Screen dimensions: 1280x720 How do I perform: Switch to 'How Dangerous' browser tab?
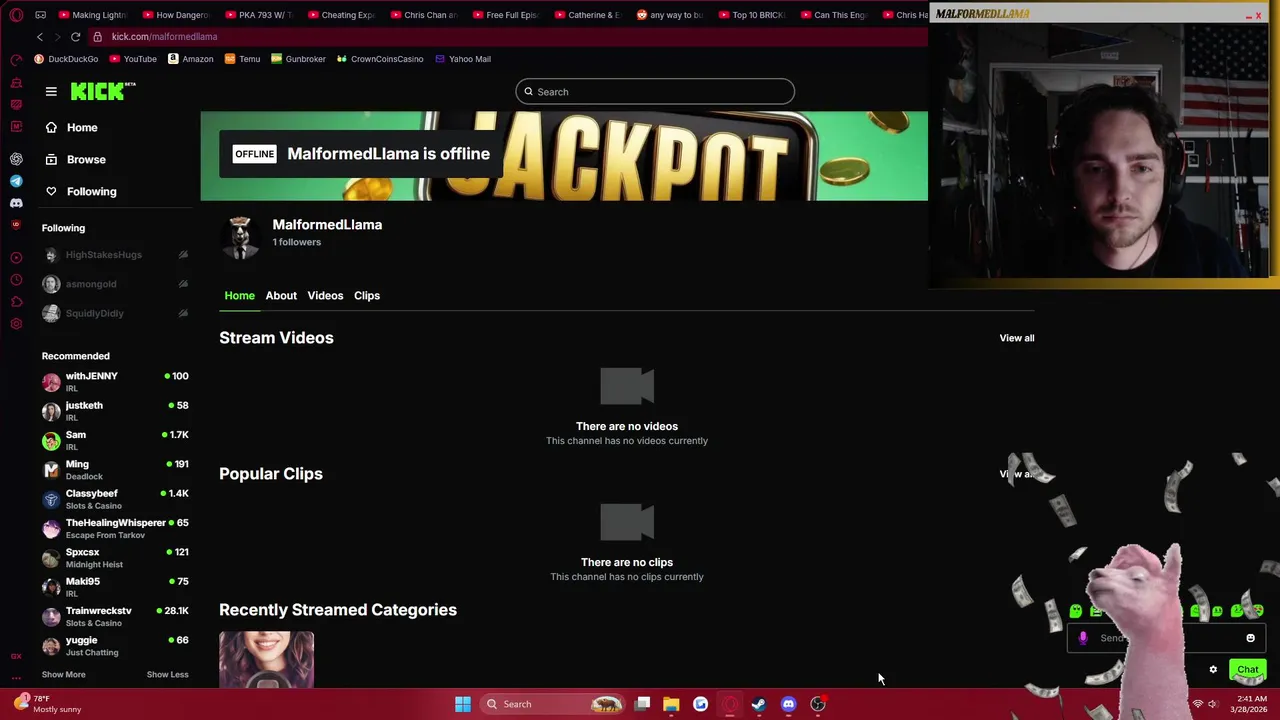coord(175,15)
